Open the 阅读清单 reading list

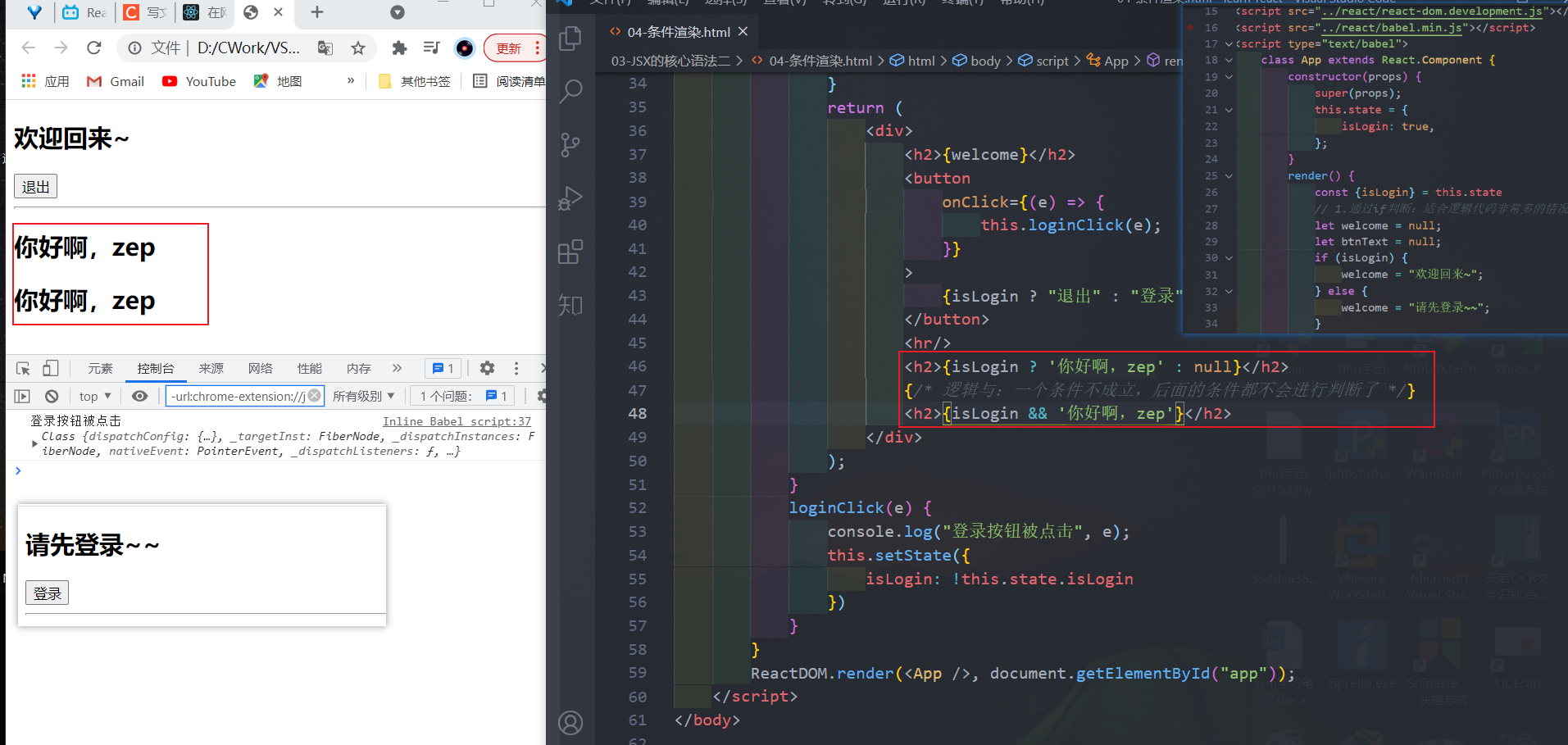click(509, 81)
